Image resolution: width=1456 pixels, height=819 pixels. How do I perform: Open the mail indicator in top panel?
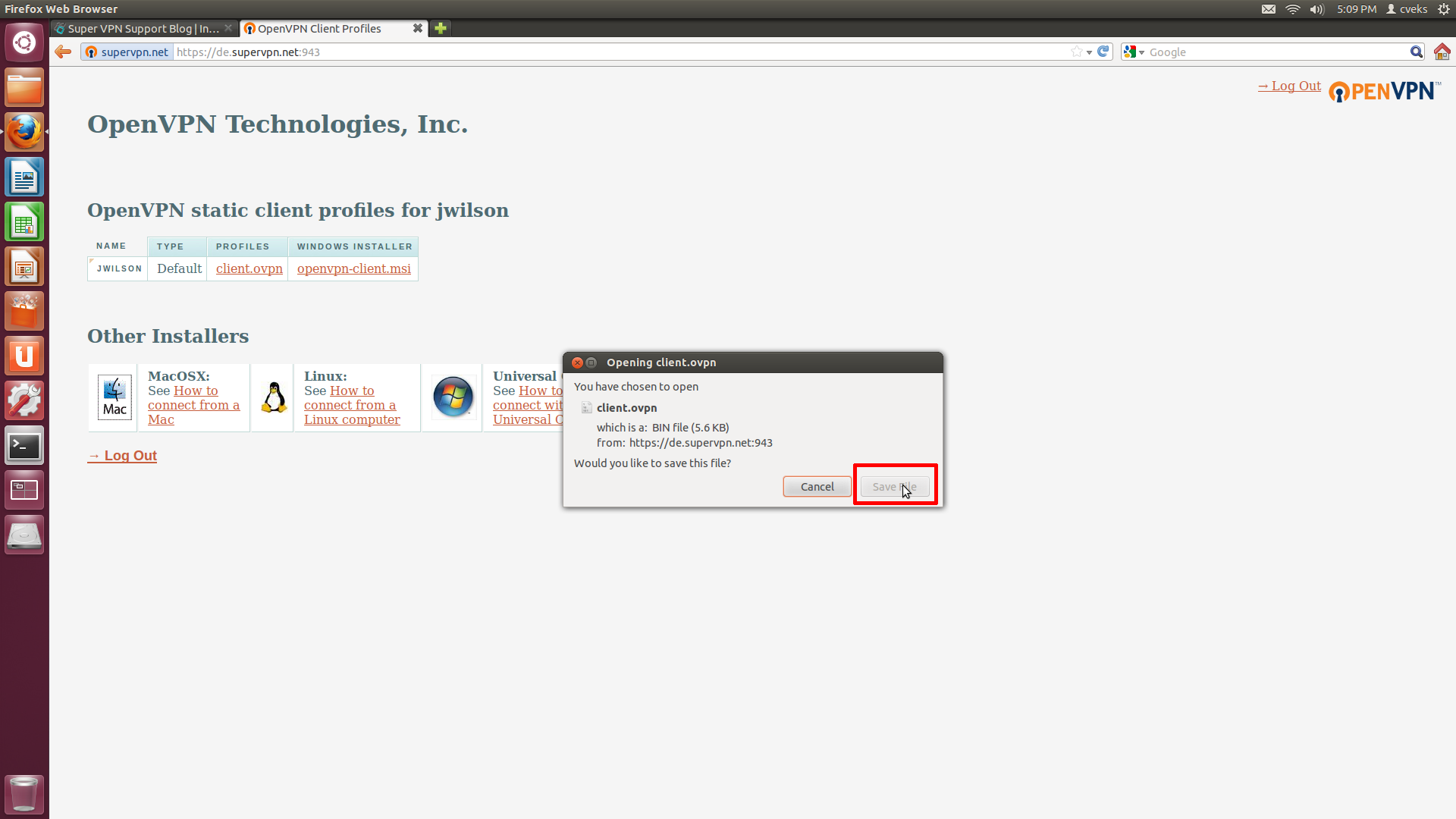1268,9
